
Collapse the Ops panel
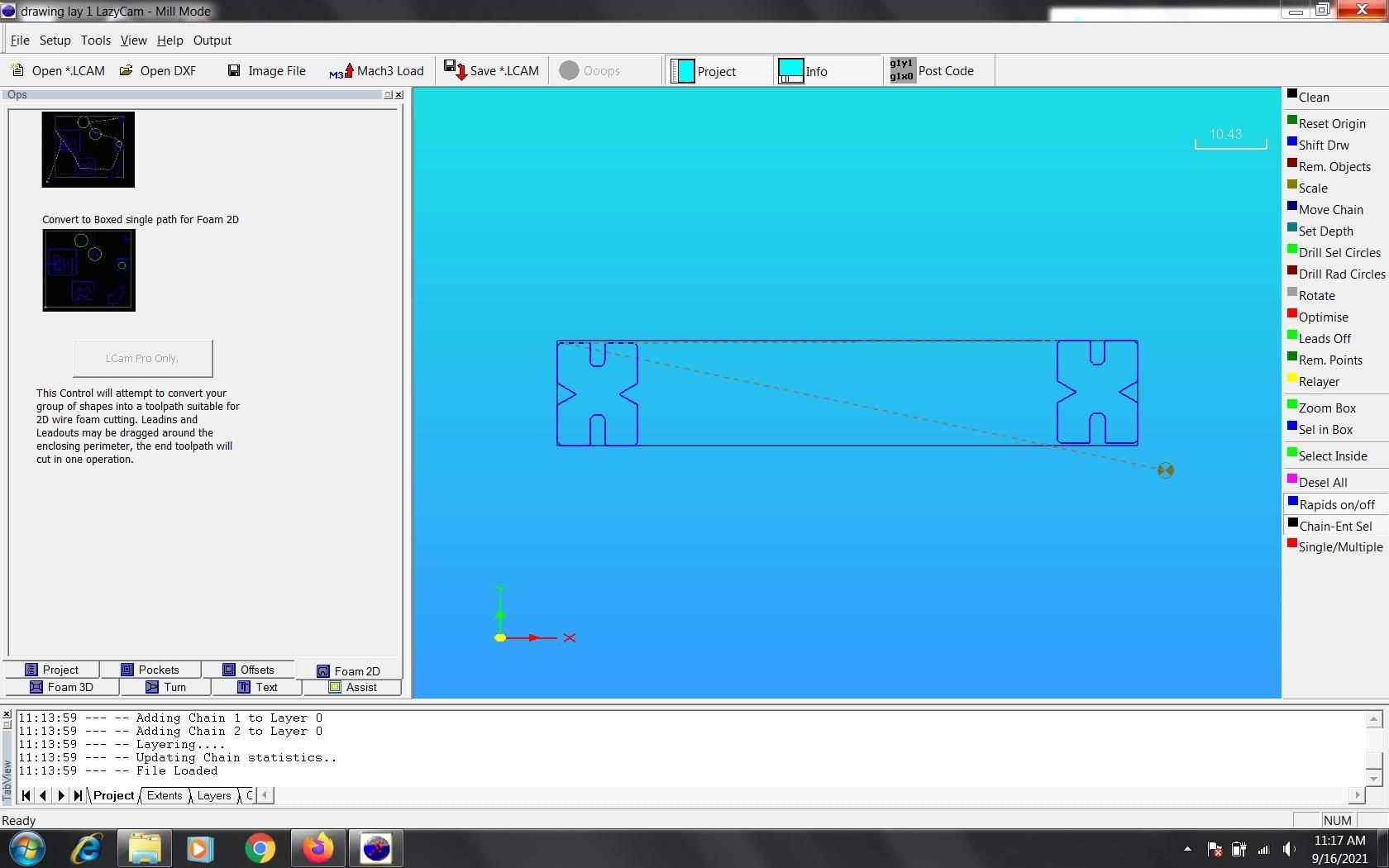(387, 94)
